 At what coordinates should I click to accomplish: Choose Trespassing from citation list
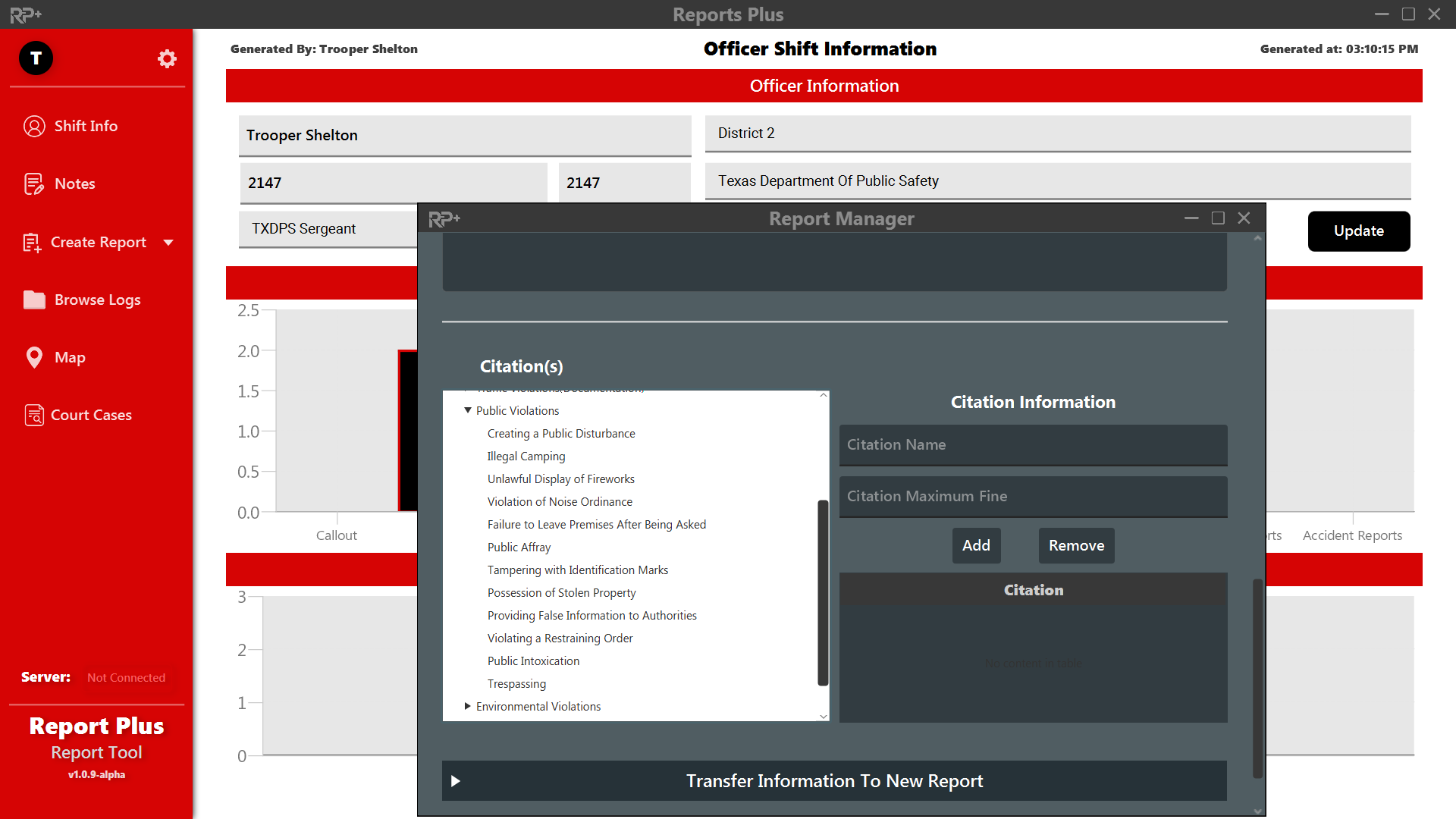[x=516, y=684]
